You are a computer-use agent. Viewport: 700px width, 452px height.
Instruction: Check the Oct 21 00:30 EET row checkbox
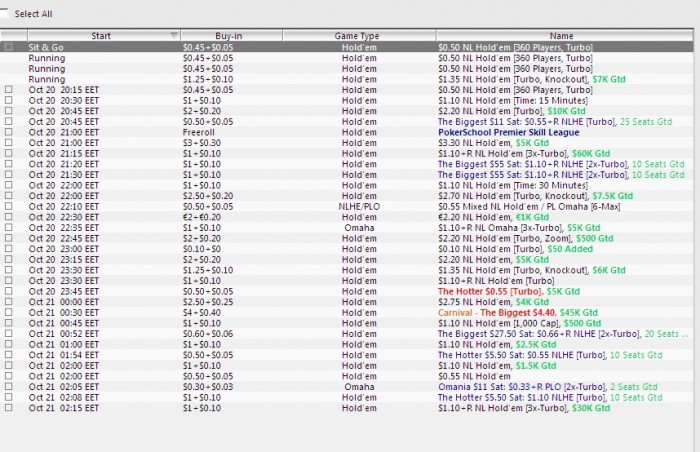coord(8,312)
